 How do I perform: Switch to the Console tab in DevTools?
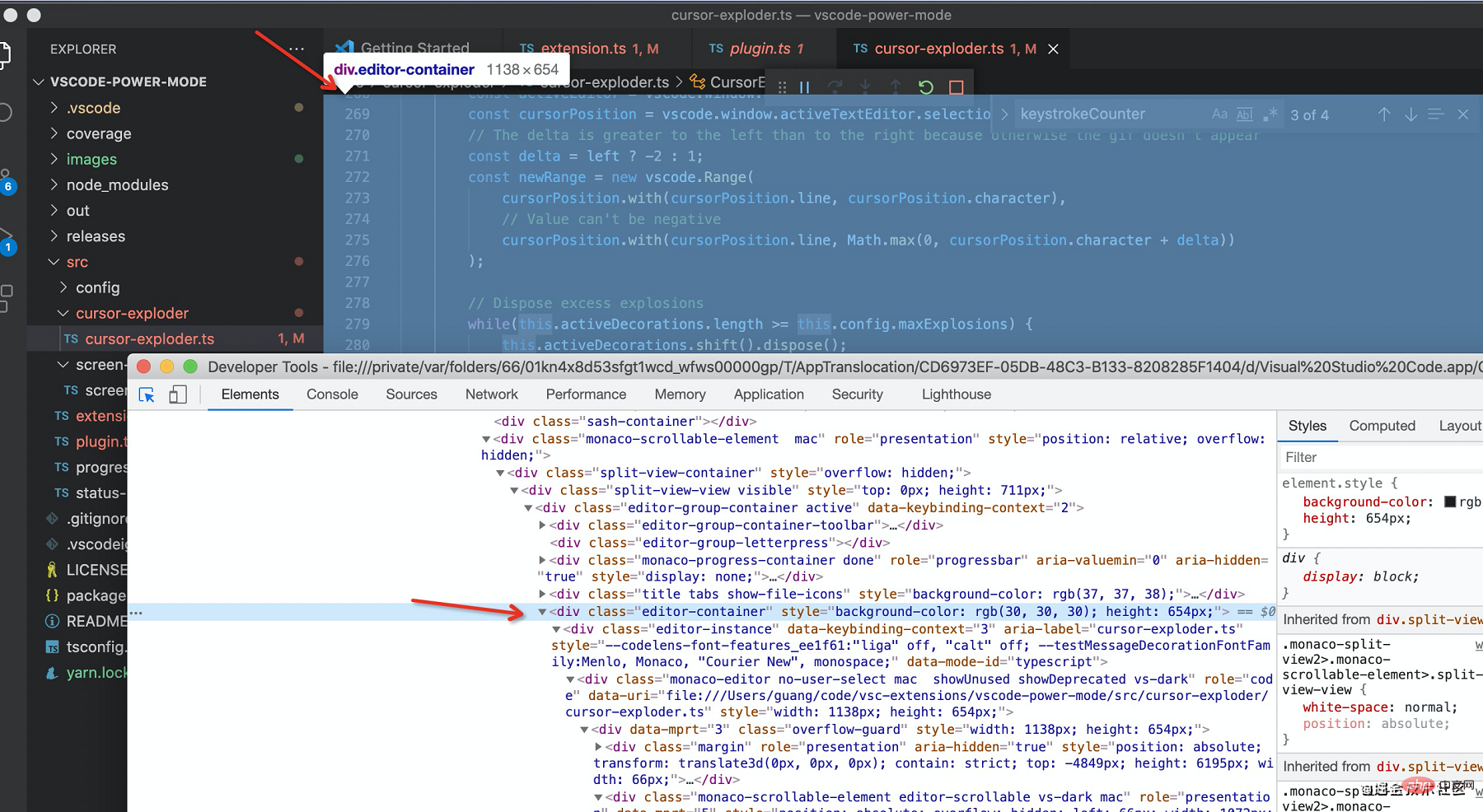pyautogui.click(x=332, y=394)
